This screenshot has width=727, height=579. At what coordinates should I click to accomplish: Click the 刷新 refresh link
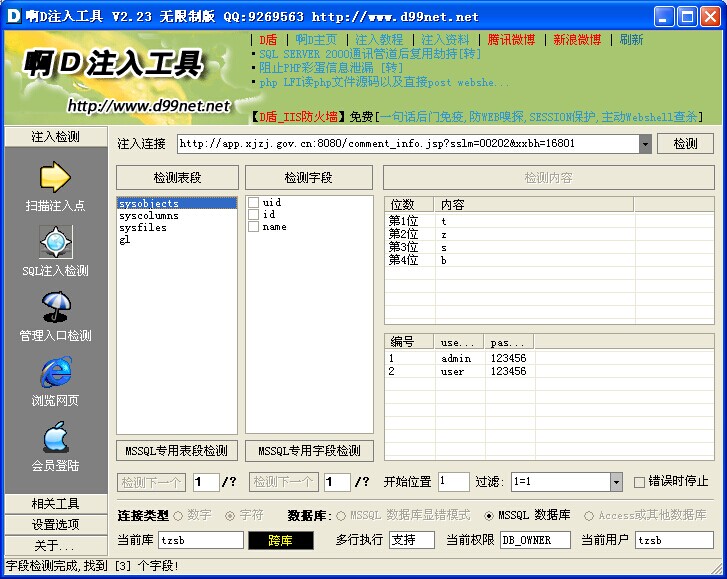click(x=631, y=40)
